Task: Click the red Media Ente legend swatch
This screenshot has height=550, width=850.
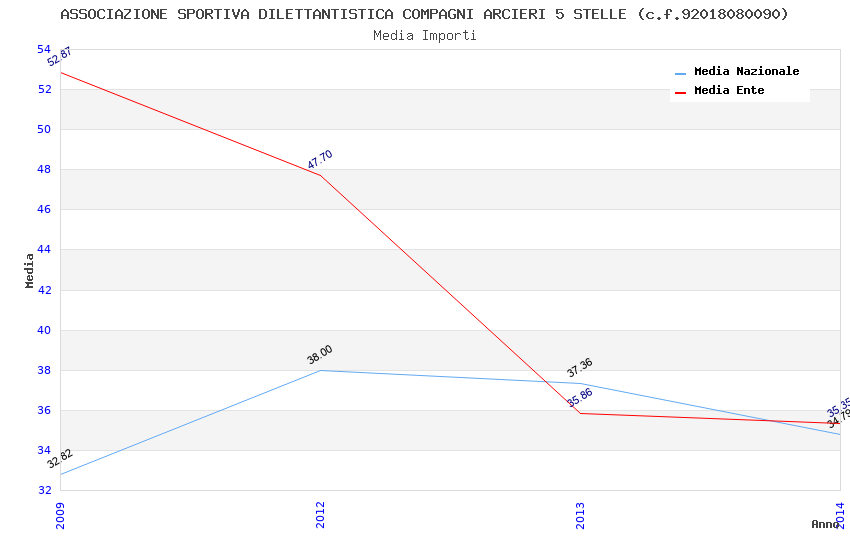Action: (x=681, y=92)
